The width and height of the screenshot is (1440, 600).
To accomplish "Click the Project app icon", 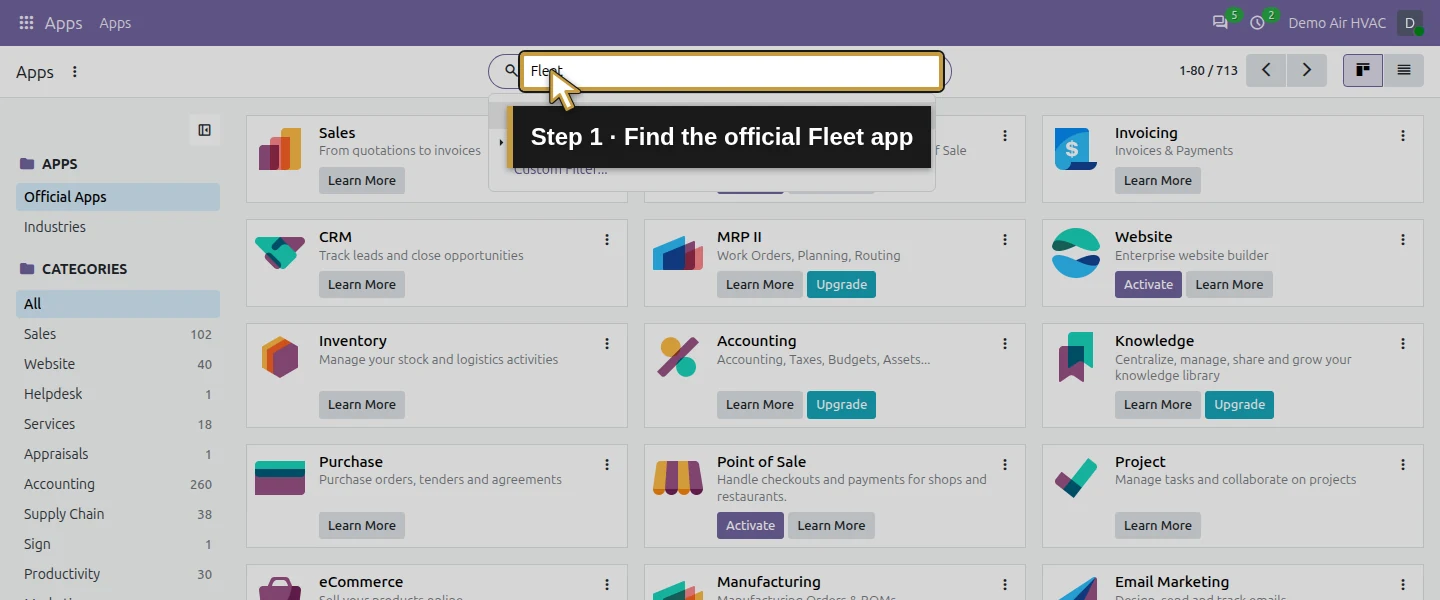I will point(1076,478).
